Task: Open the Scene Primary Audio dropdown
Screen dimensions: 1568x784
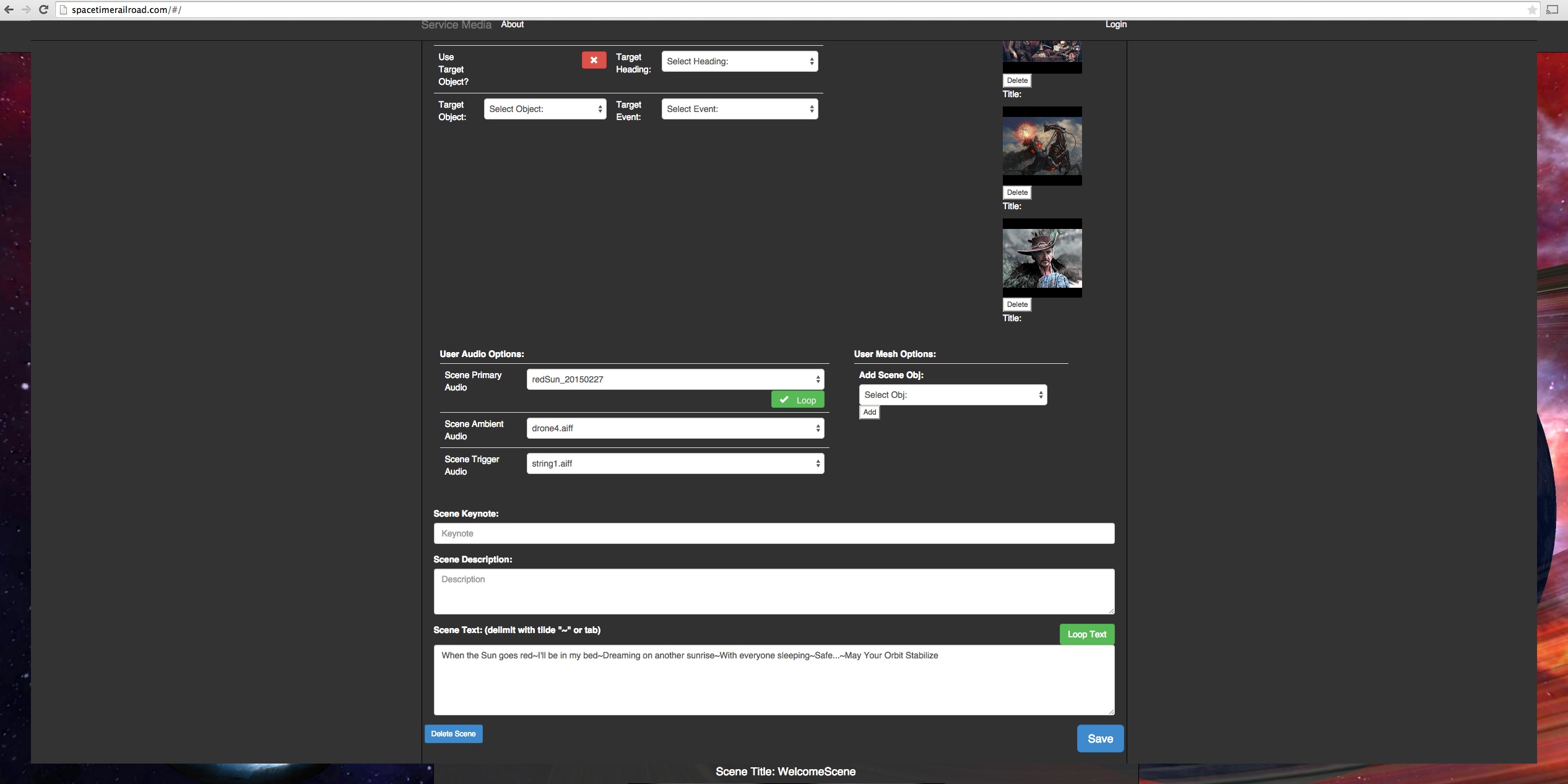Action: point(675,379)
